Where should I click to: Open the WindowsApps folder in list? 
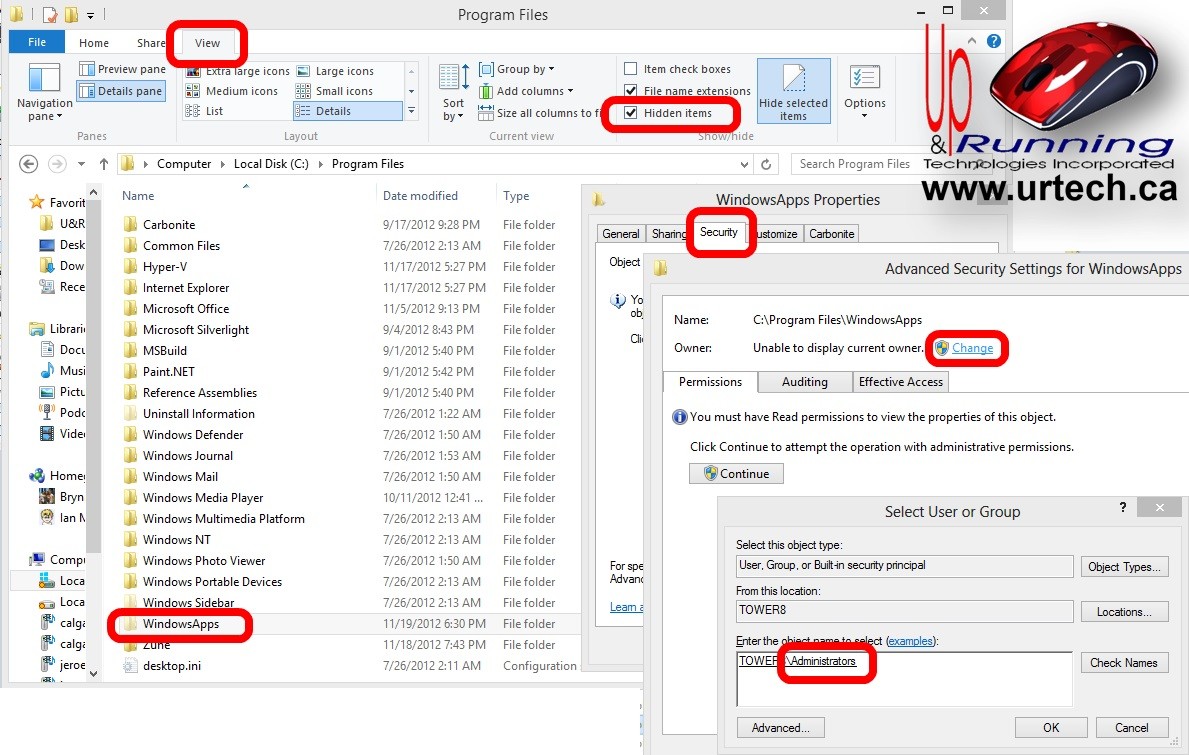tap(180, 624)
